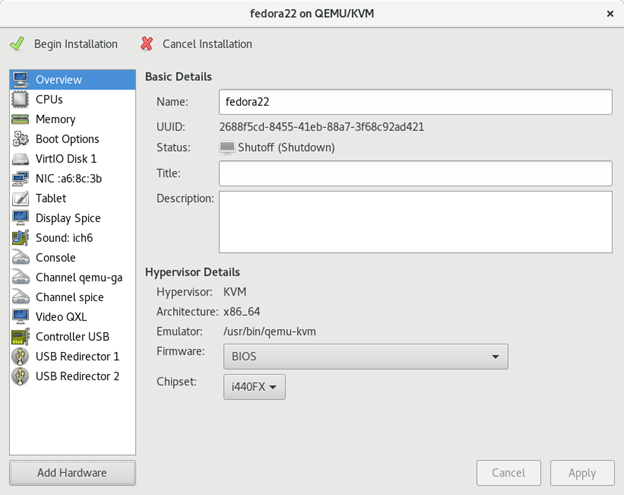The image size is (624, 495).
Task: Click Cancel Installation label
Action: [x=207, y=44]
